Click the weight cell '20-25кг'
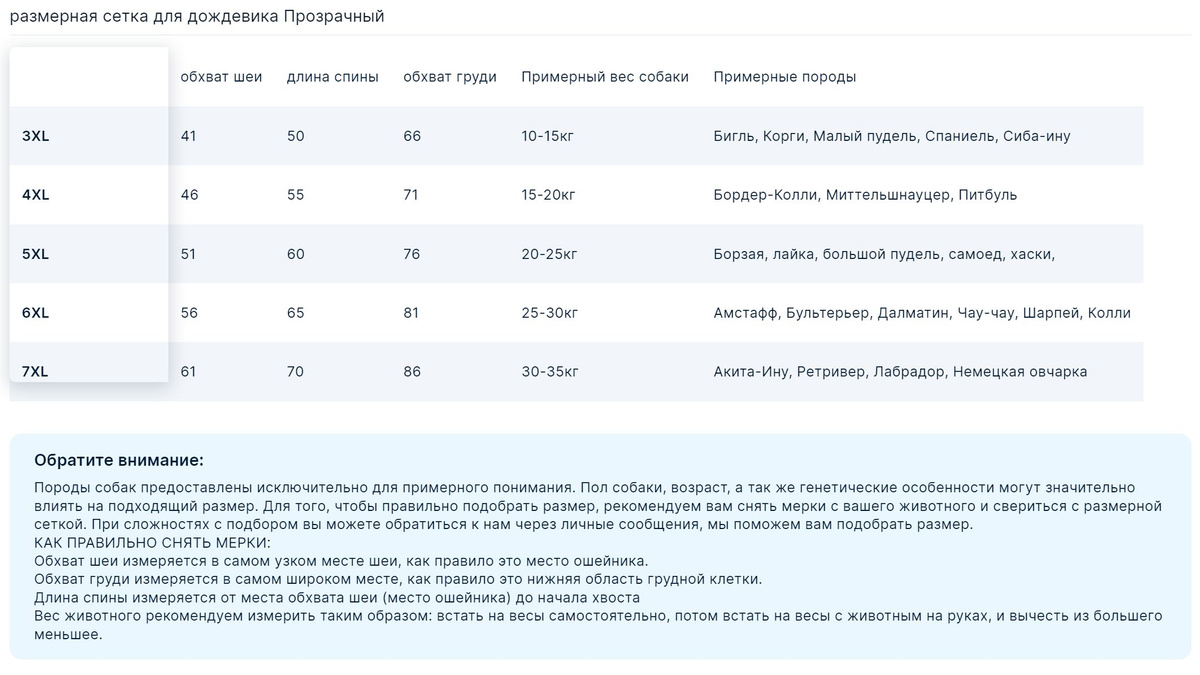This screenshot has width=1200, height=675. [550, 254]
